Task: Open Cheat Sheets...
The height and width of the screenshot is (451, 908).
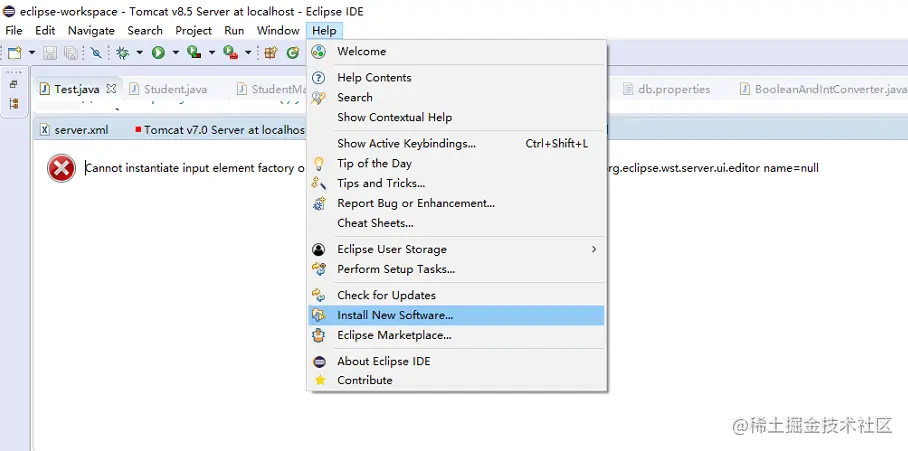Action: pyautogui.click(x=456, y=223)
